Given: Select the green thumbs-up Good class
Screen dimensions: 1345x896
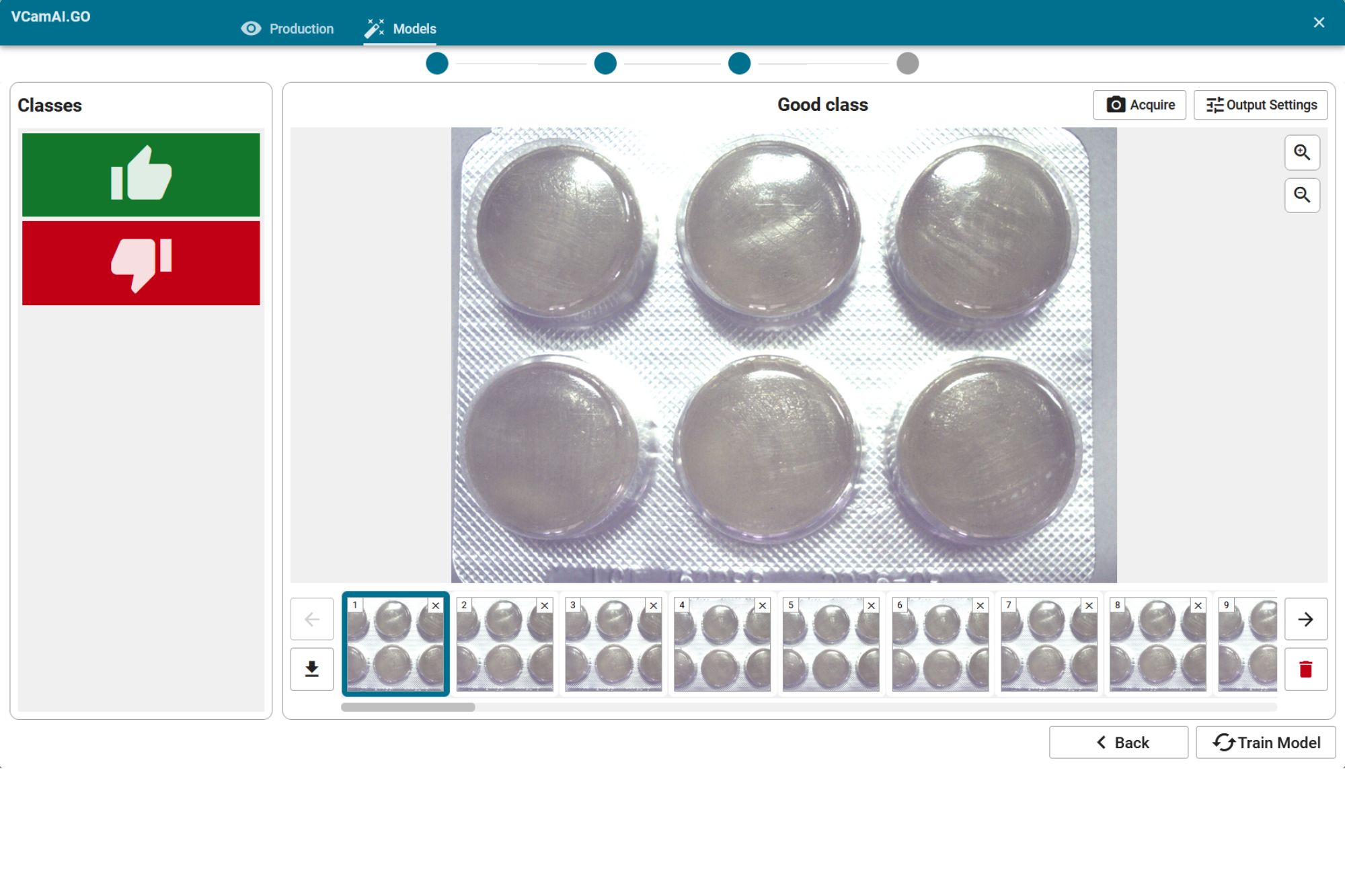Looking at the screenshot, I should click(x=141, y=175).
